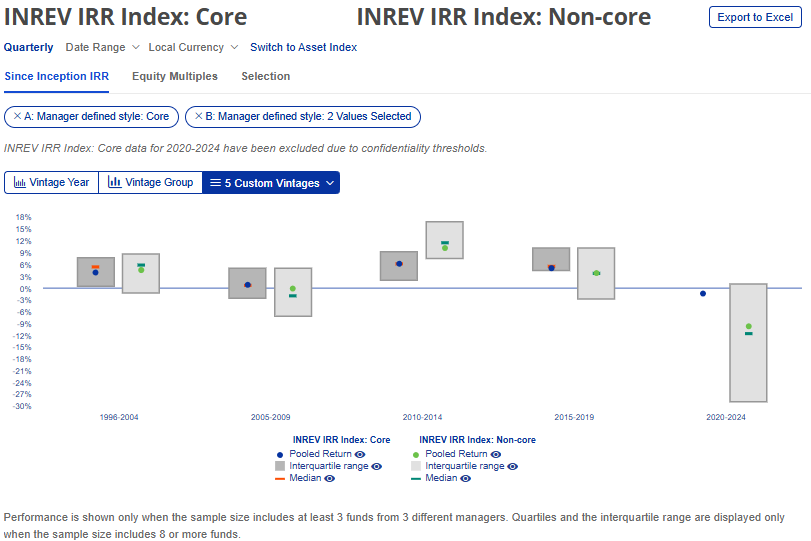Select the Quarterly frequency option
The height and width of the screenshot is (541, 811).
point(28,47)
